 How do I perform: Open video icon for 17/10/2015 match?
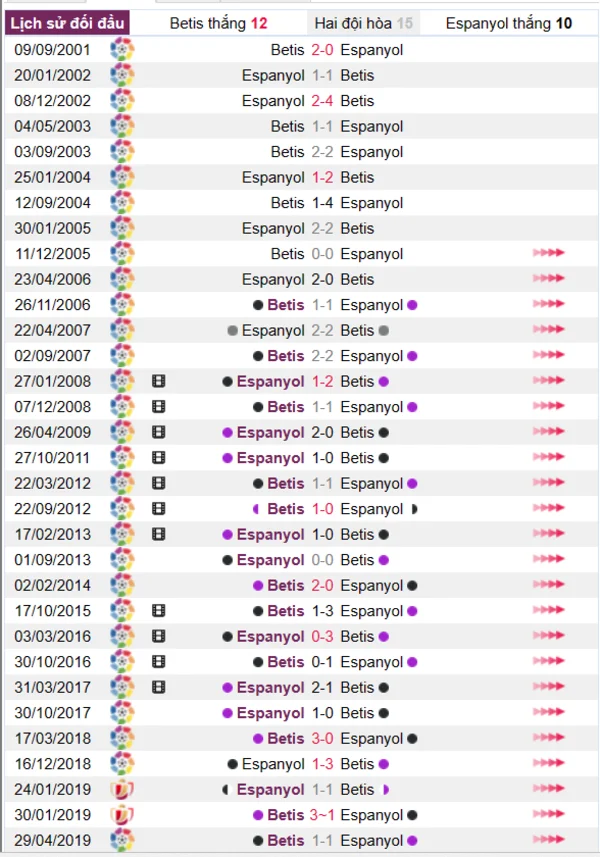click(158, 611)
